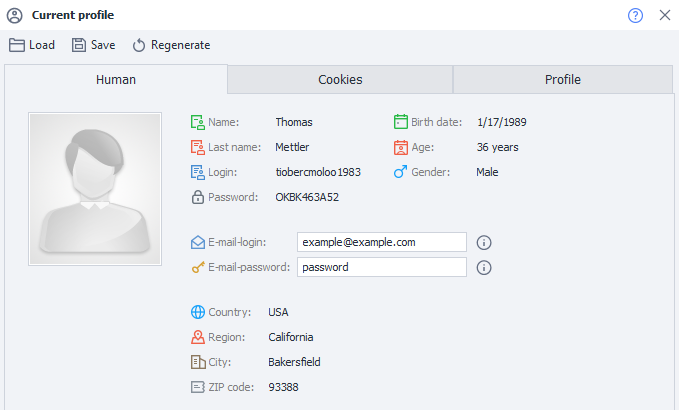Click the Gender male symbol icon
679x410 pixels.
(400, 172)
